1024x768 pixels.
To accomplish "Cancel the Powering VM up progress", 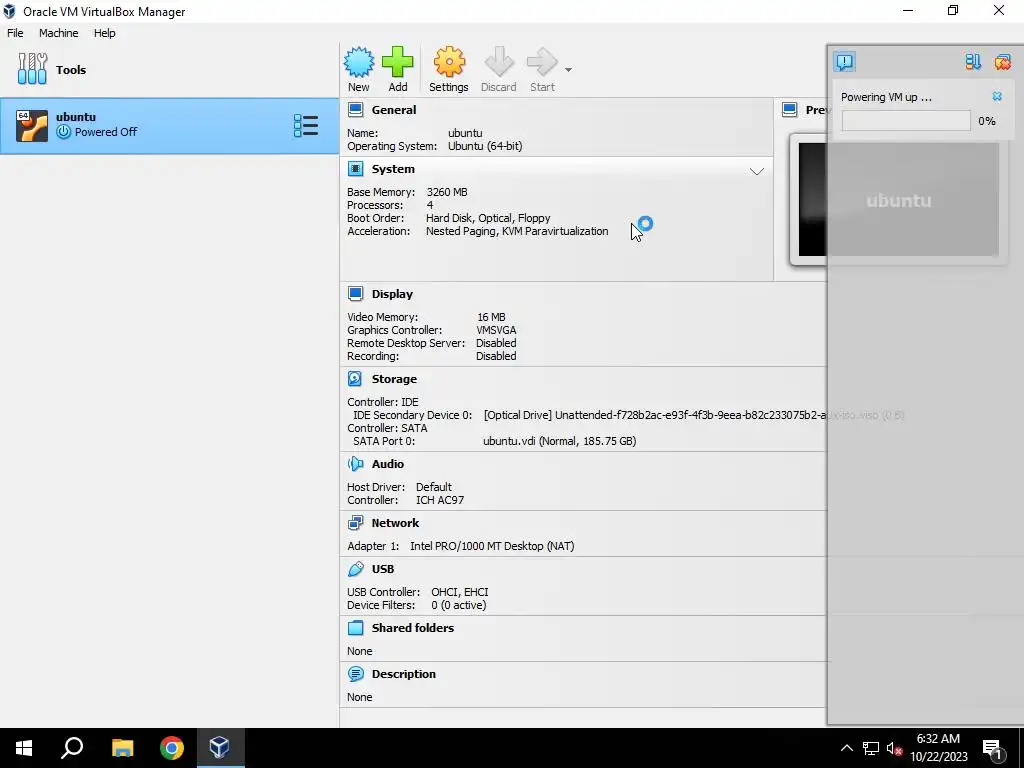I will (x=997, y=97).
